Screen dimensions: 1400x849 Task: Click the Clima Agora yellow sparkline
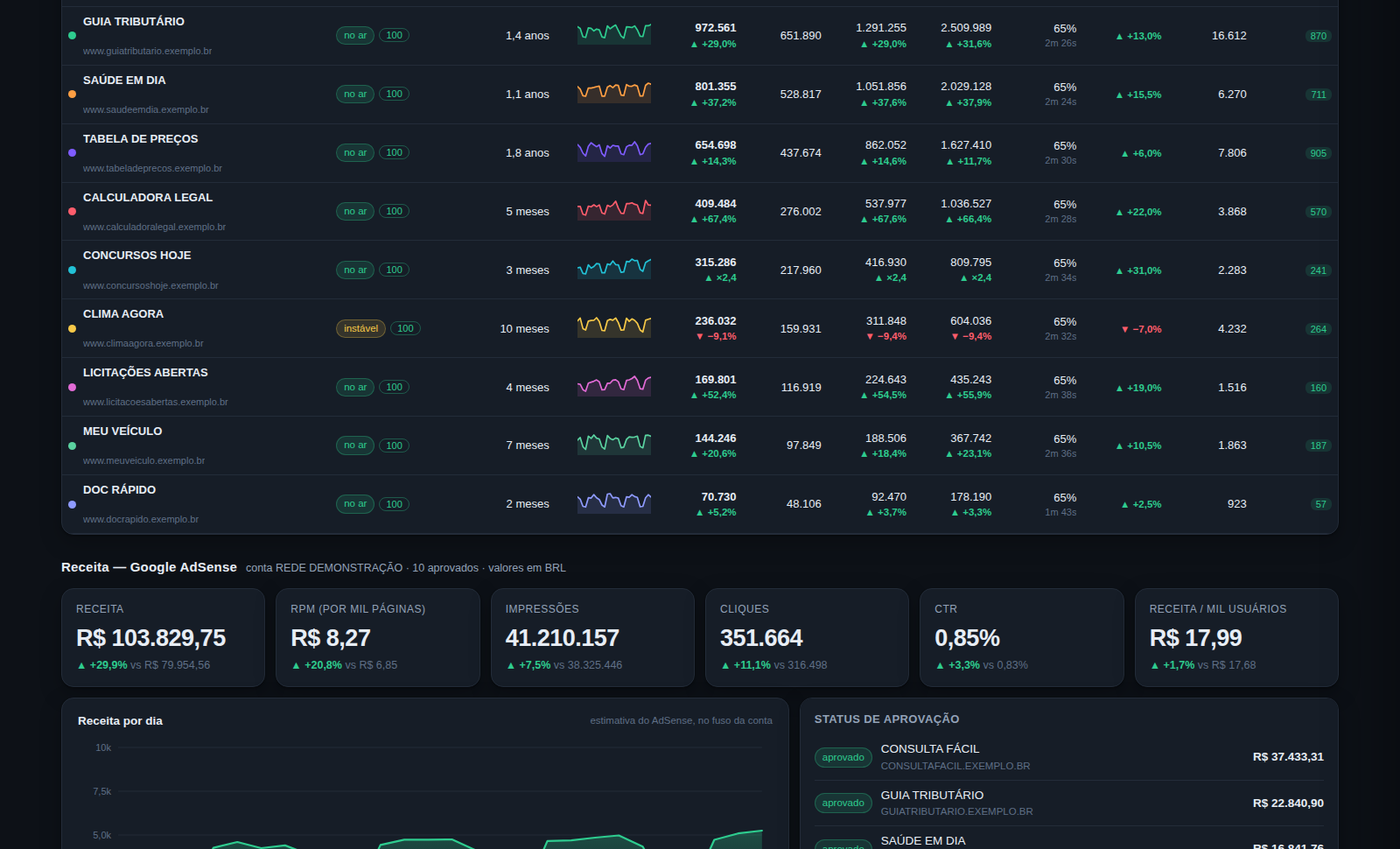(614, 327)
